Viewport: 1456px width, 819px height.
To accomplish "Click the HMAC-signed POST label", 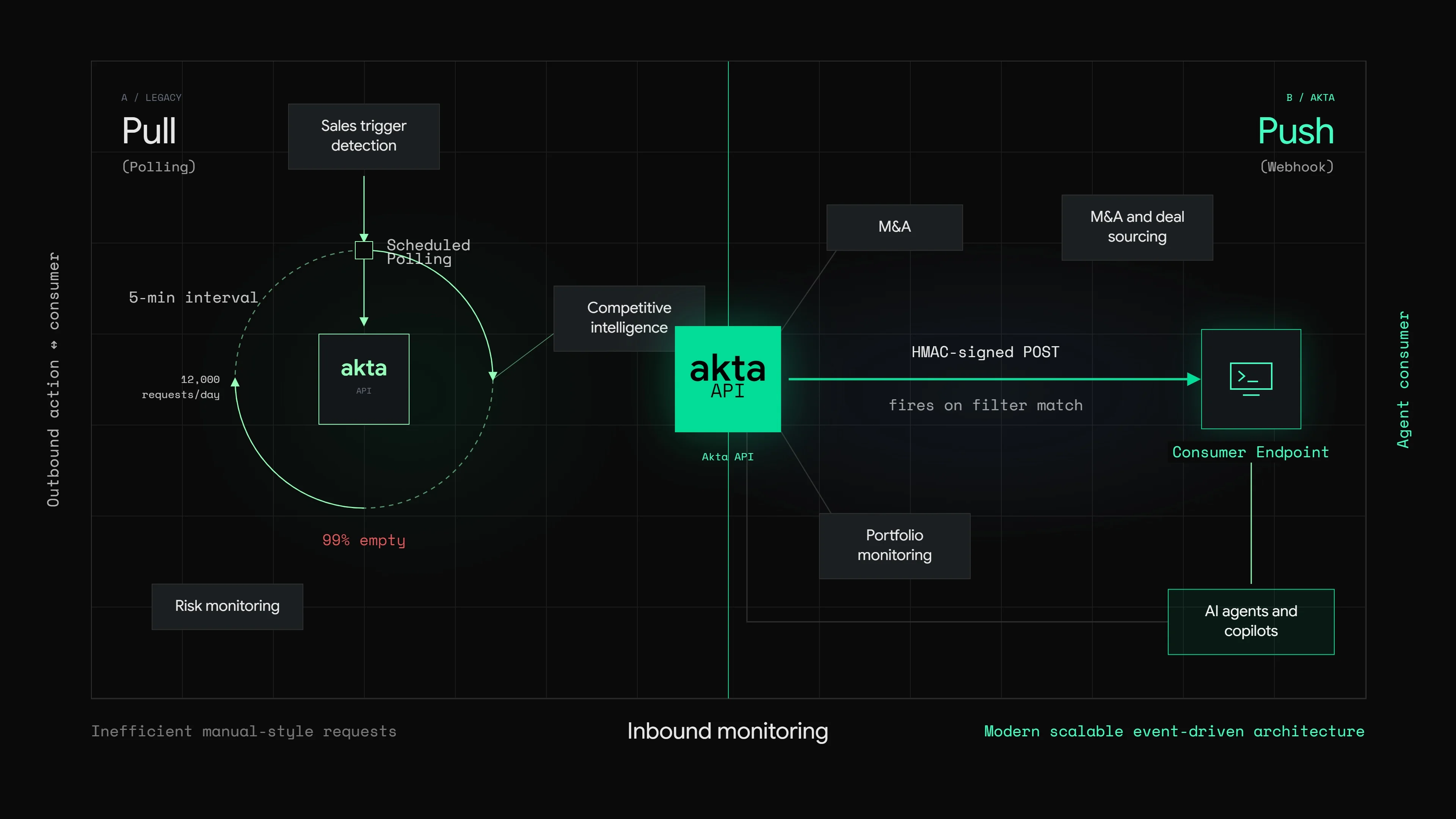I will [986, 352].
